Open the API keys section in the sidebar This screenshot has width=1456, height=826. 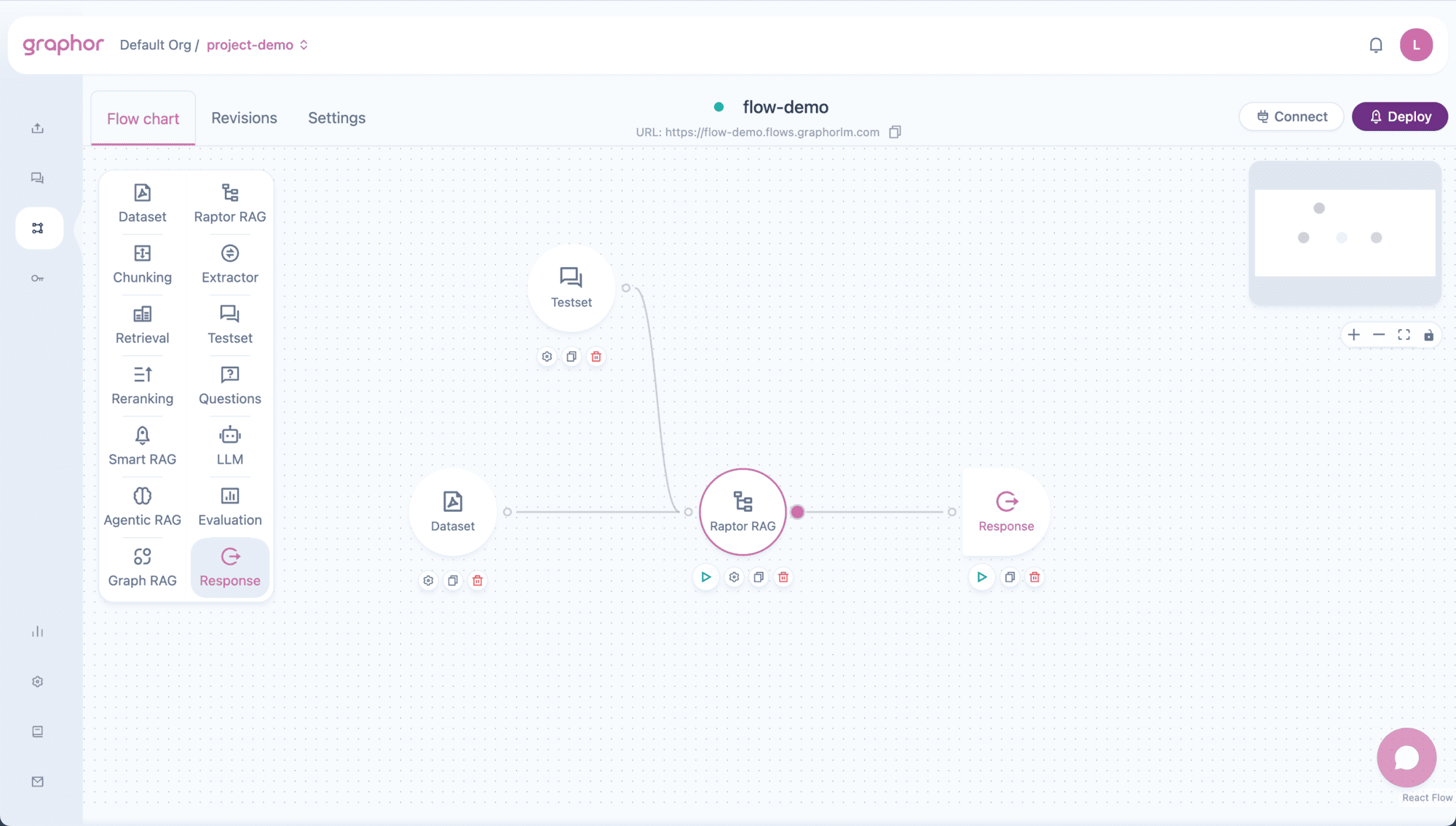(37, 278)
